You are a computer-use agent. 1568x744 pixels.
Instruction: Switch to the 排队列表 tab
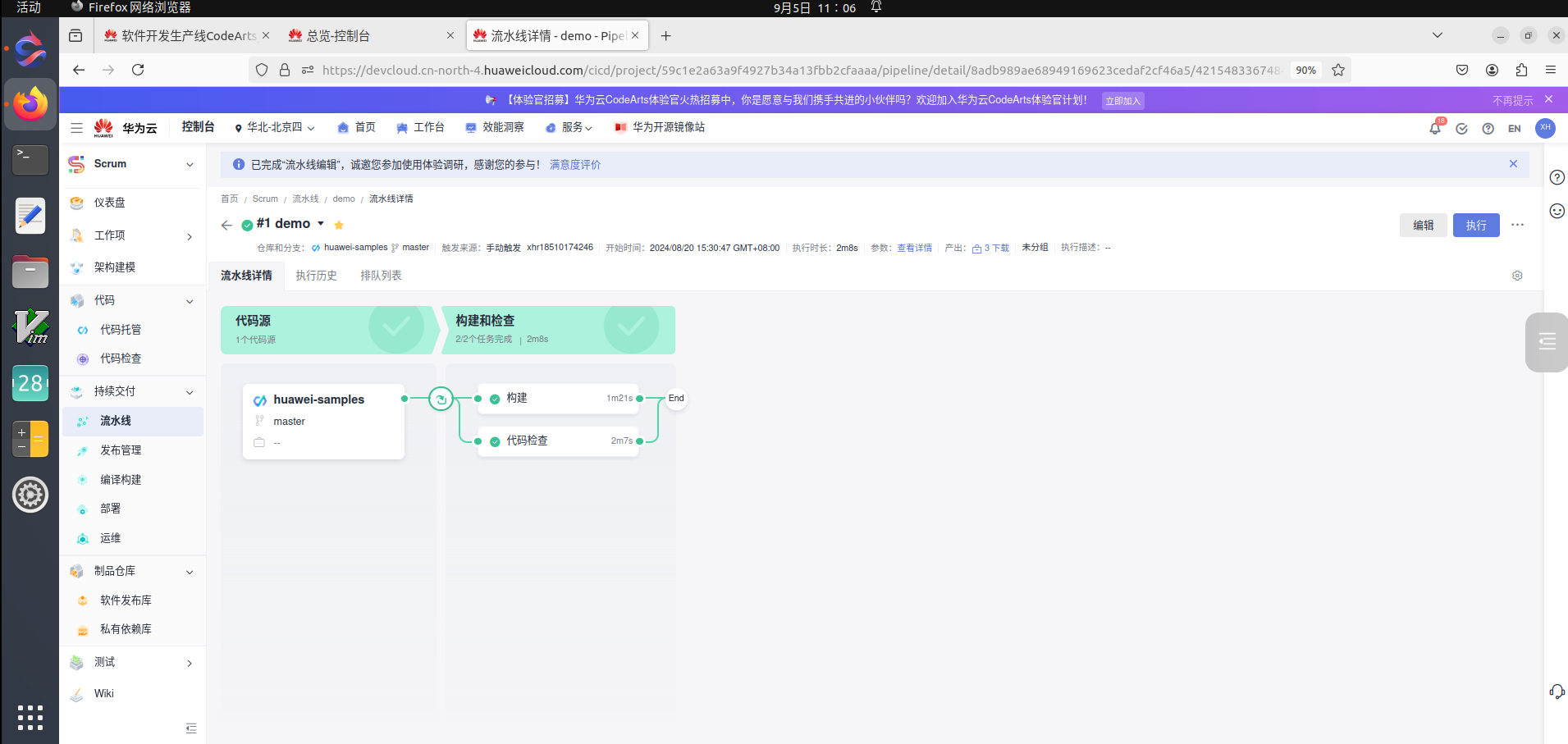381,276
